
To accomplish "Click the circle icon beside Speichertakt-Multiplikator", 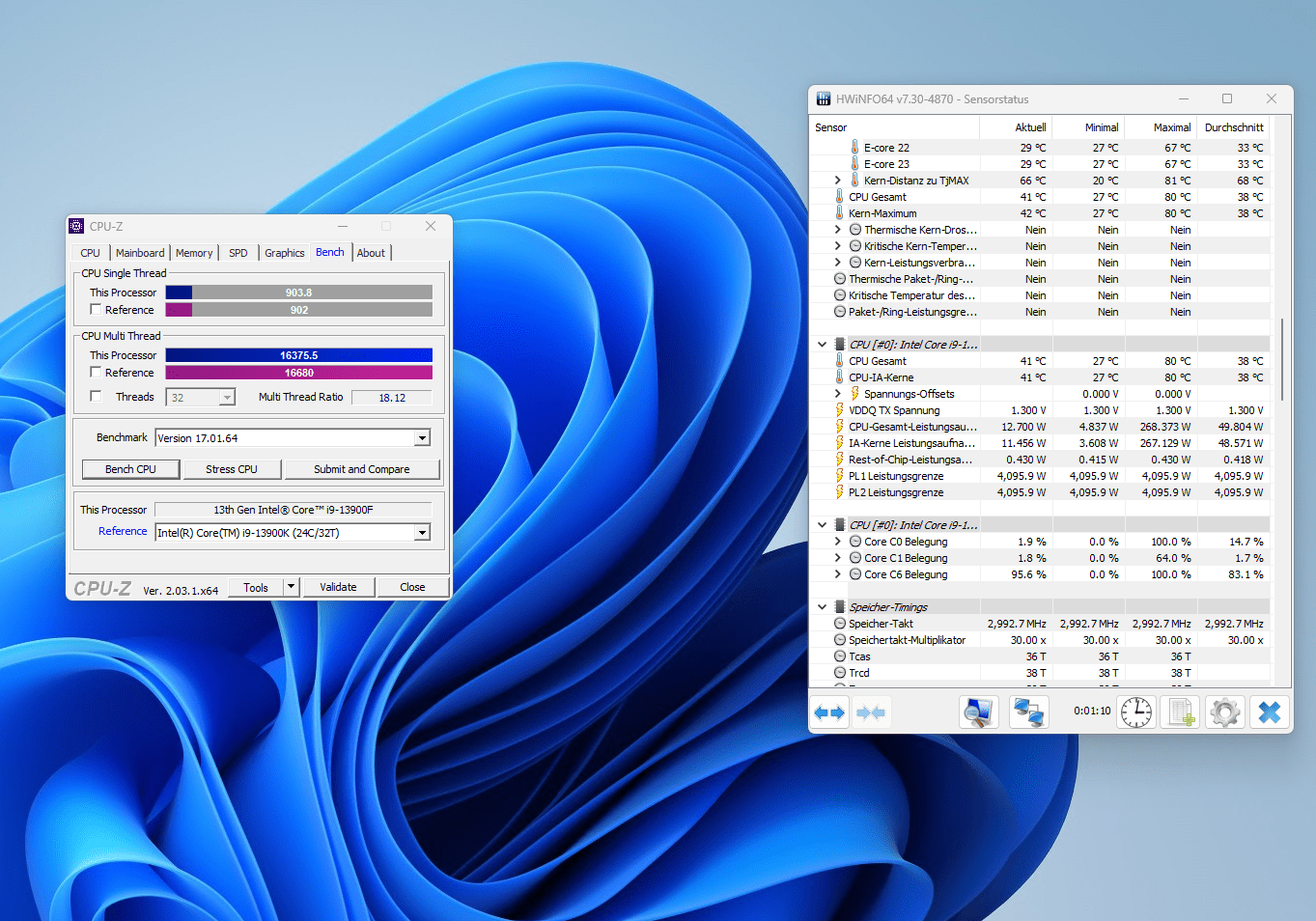I will (x=840, y=640).
